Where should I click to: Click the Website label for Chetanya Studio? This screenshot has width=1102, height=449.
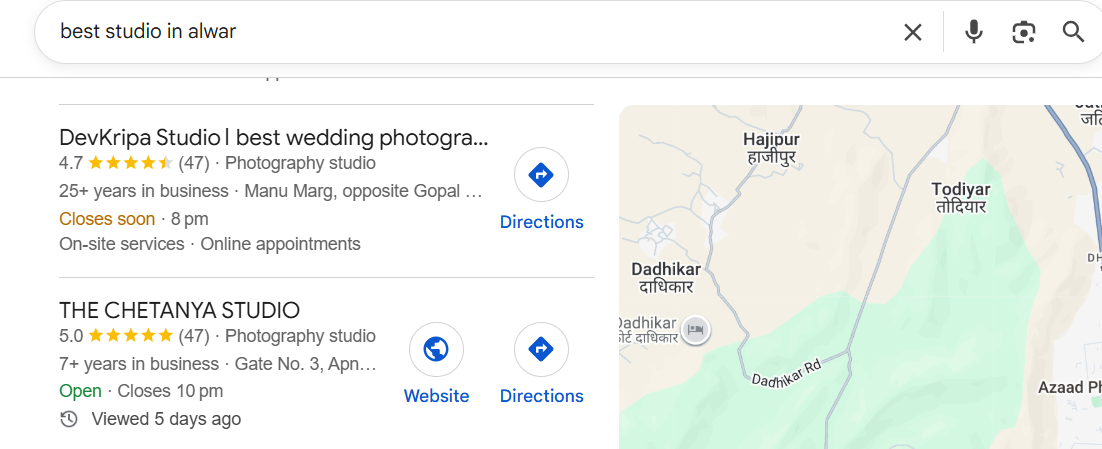(x=436, y=396)
